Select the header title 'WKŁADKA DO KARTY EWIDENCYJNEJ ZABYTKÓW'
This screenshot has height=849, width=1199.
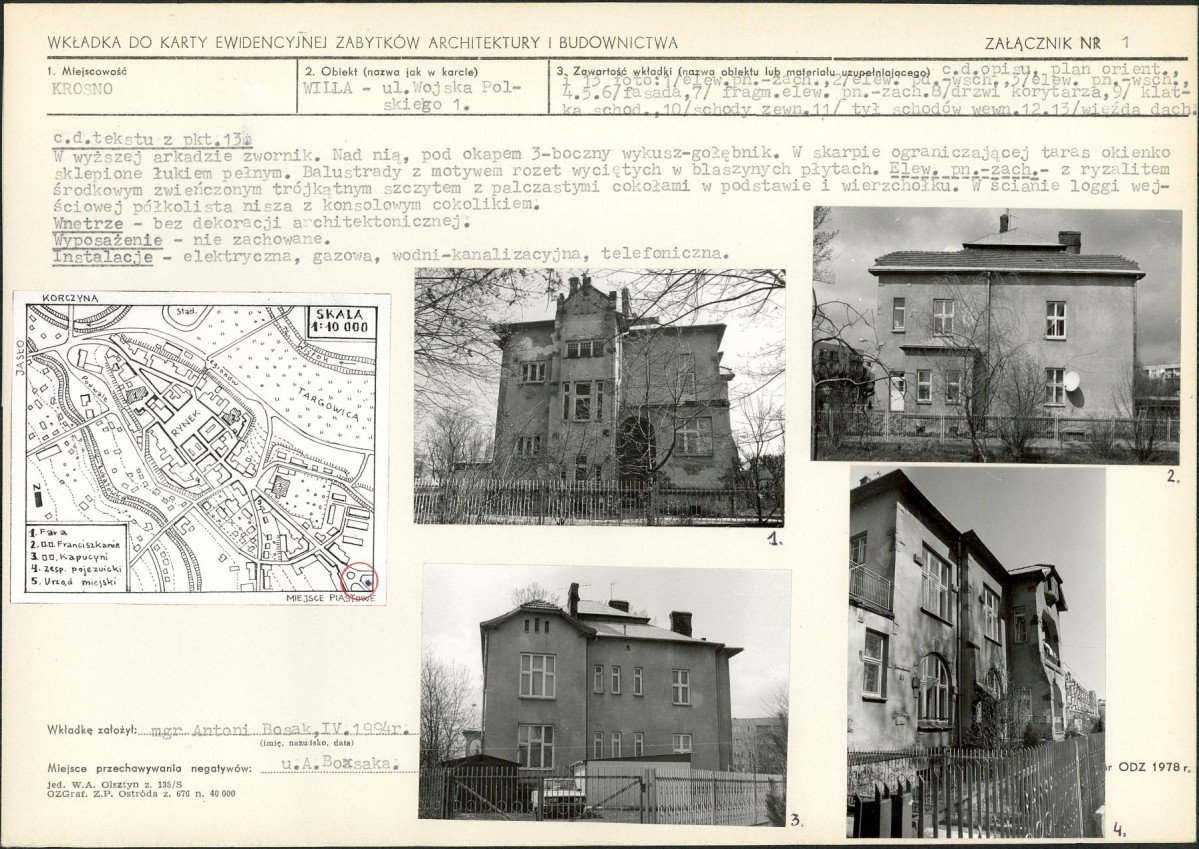(x=362, y=43)
